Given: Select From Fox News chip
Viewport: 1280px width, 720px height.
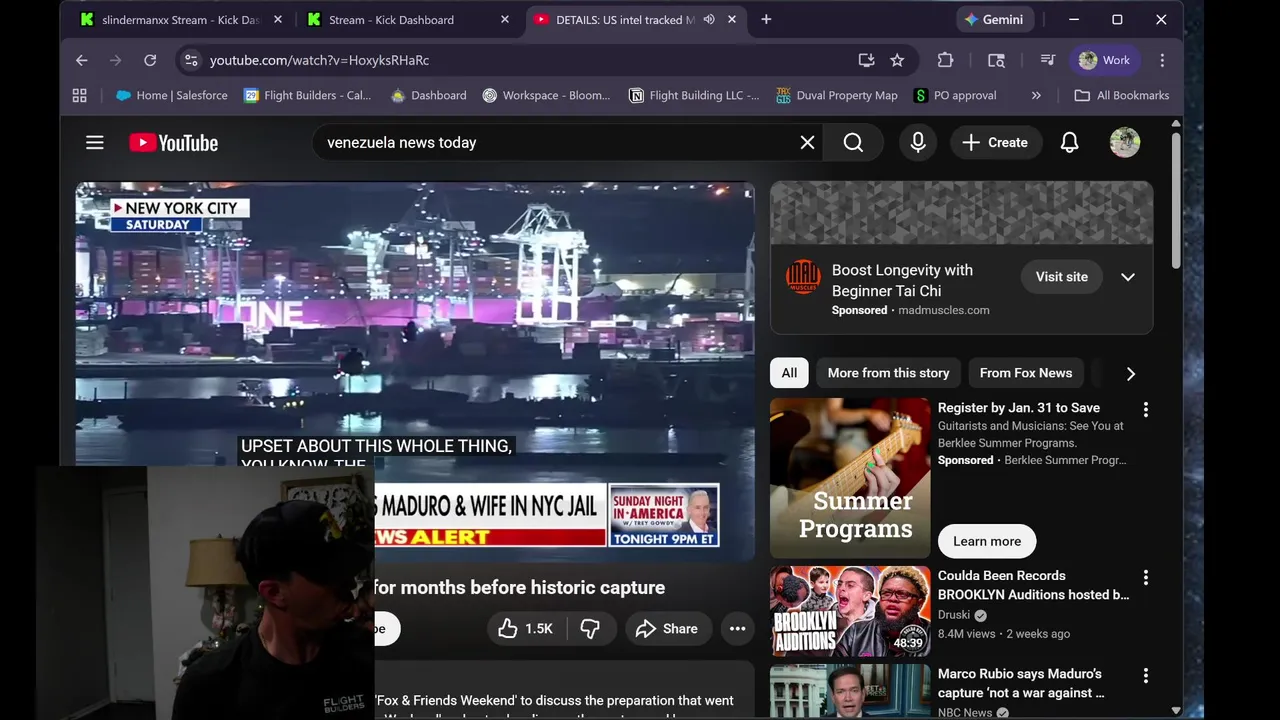Looking at the screenshot, I should (1025, 373).
